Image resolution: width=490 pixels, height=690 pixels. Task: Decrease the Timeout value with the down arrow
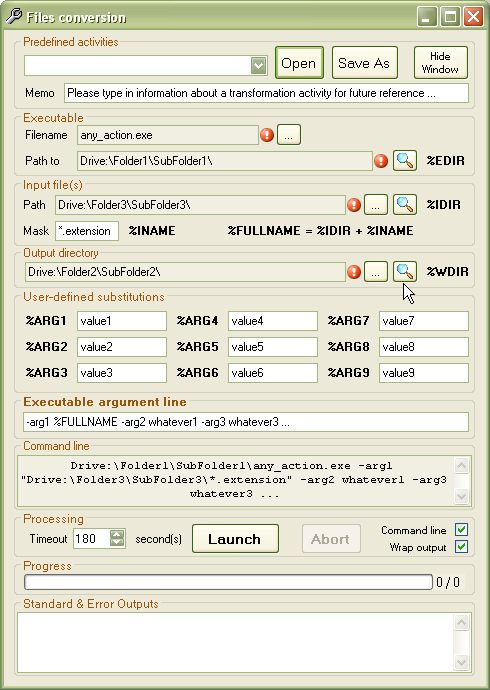[x=117, y=543]
